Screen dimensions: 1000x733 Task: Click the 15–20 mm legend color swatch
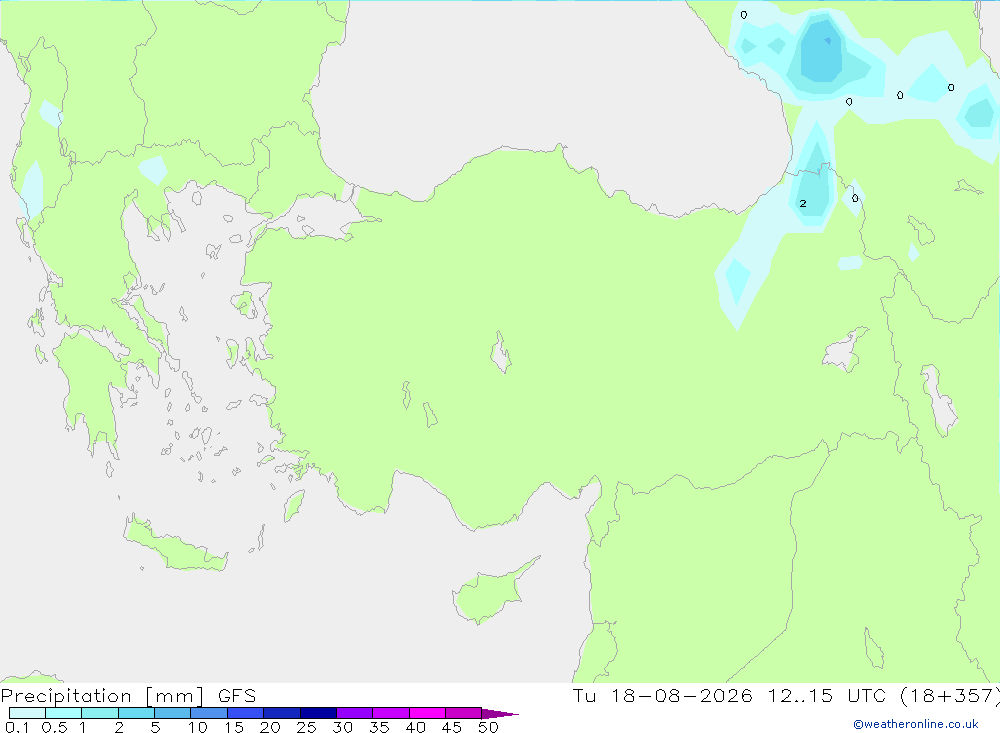tap(246, 713)
